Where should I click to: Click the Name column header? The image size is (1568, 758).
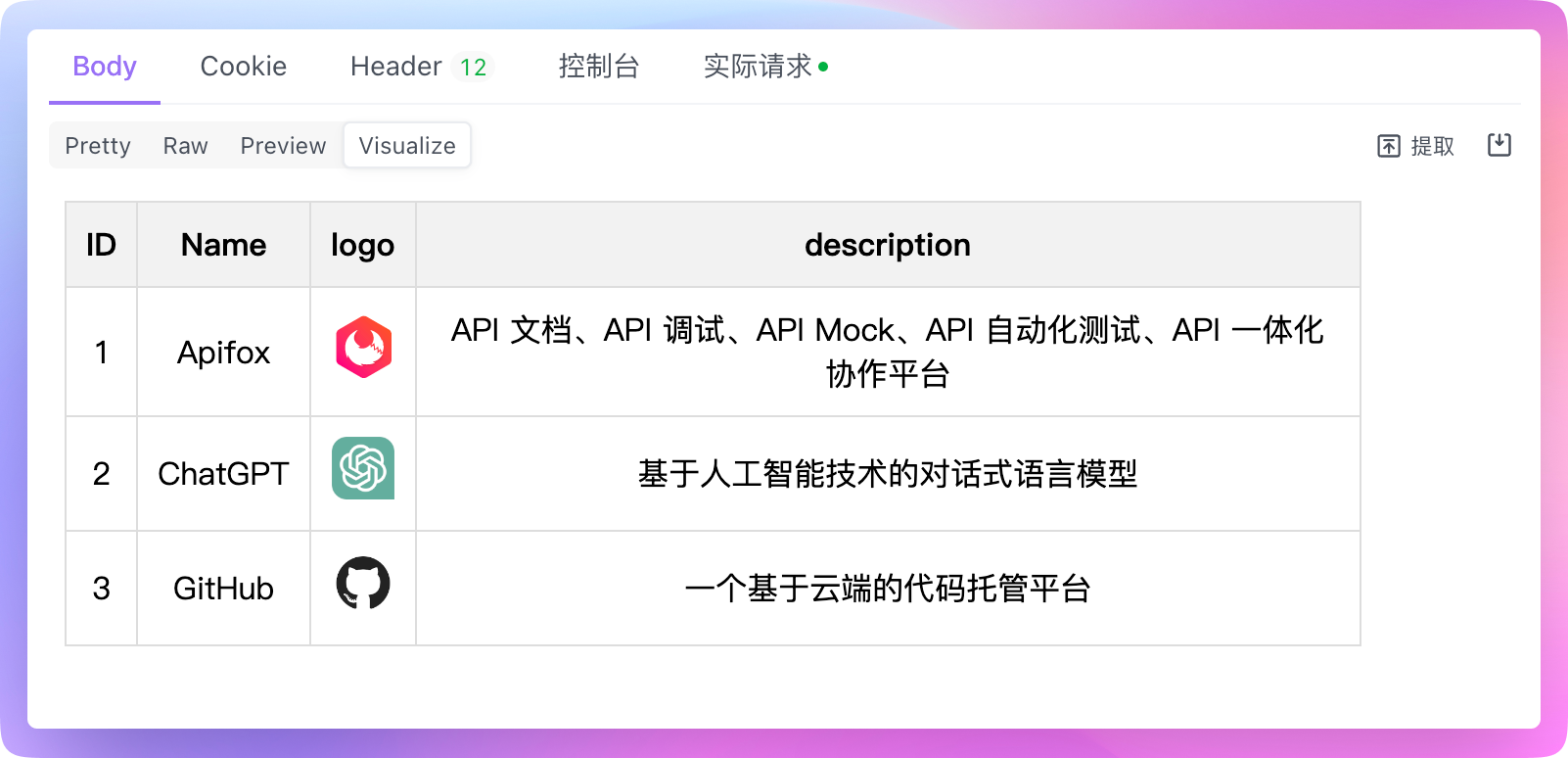(x=223, y=245)
